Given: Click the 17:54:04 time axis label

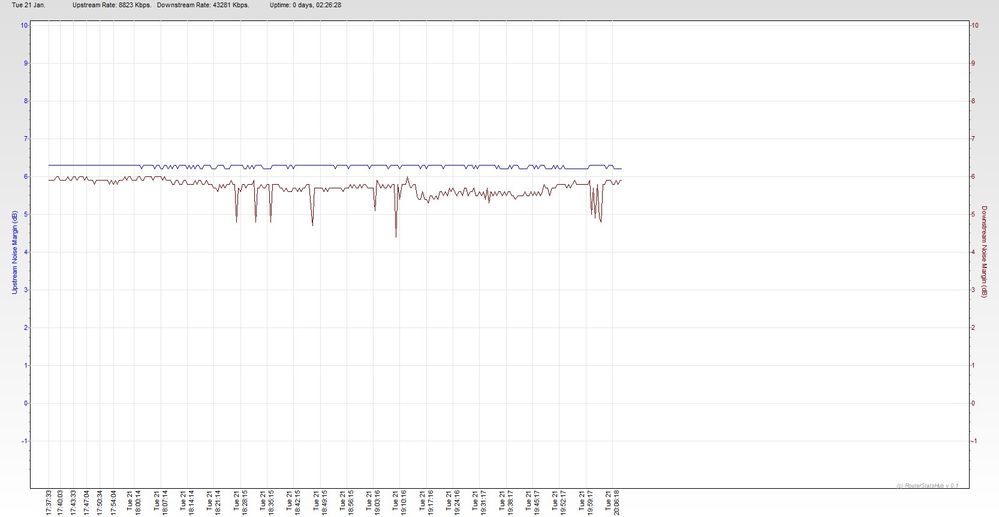Looking at the screenshot, I should pos(114,503).
